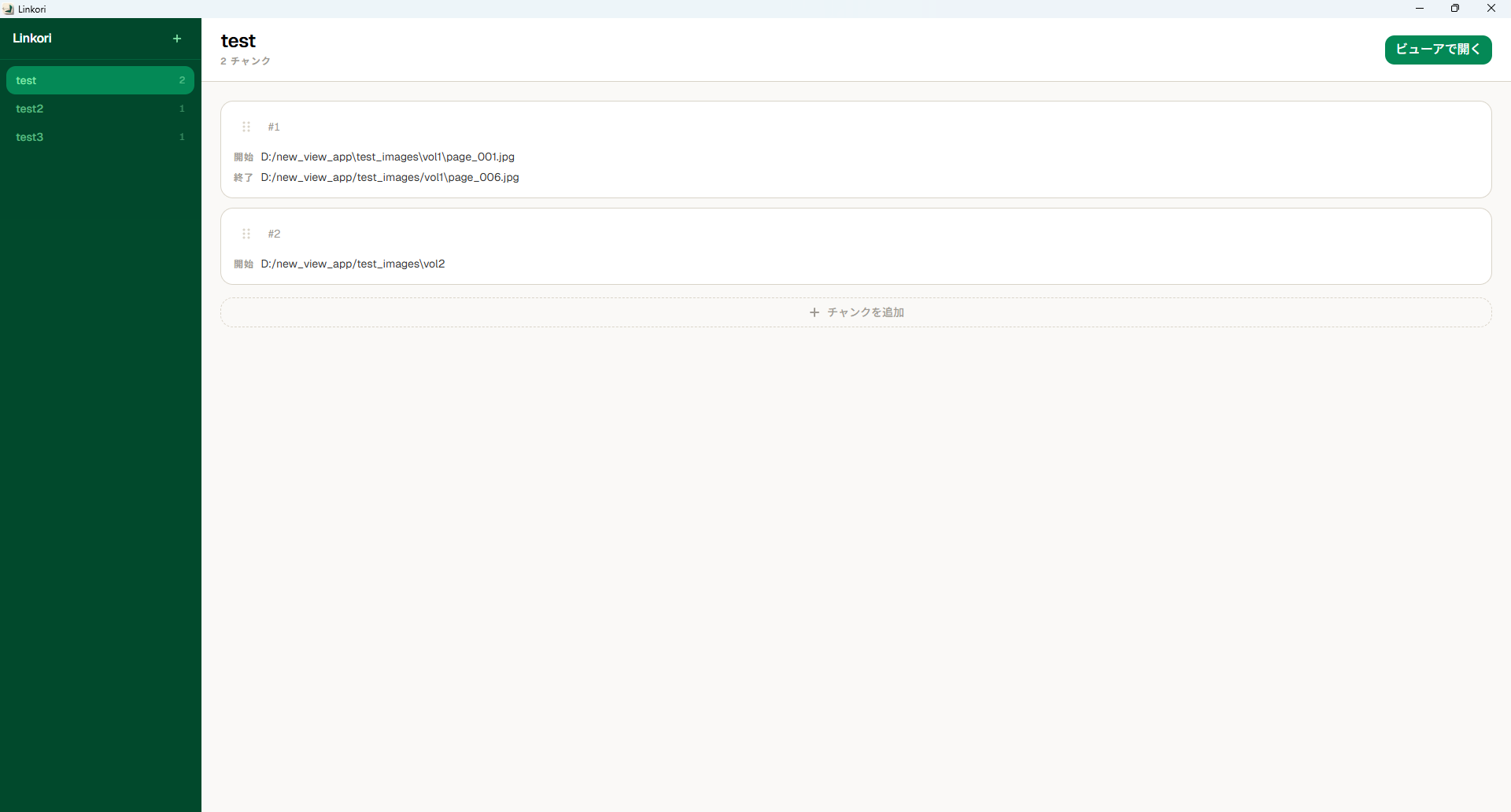This screenshot has width=1511, height=812.
Task: Select the test list in sidebar
Action: [x=100, y=80]
